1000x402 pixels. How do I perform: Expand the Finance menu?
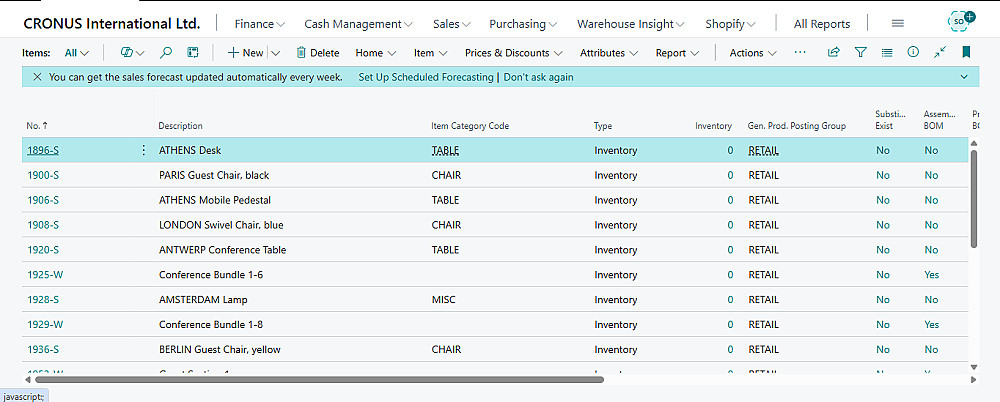(260, 23)
